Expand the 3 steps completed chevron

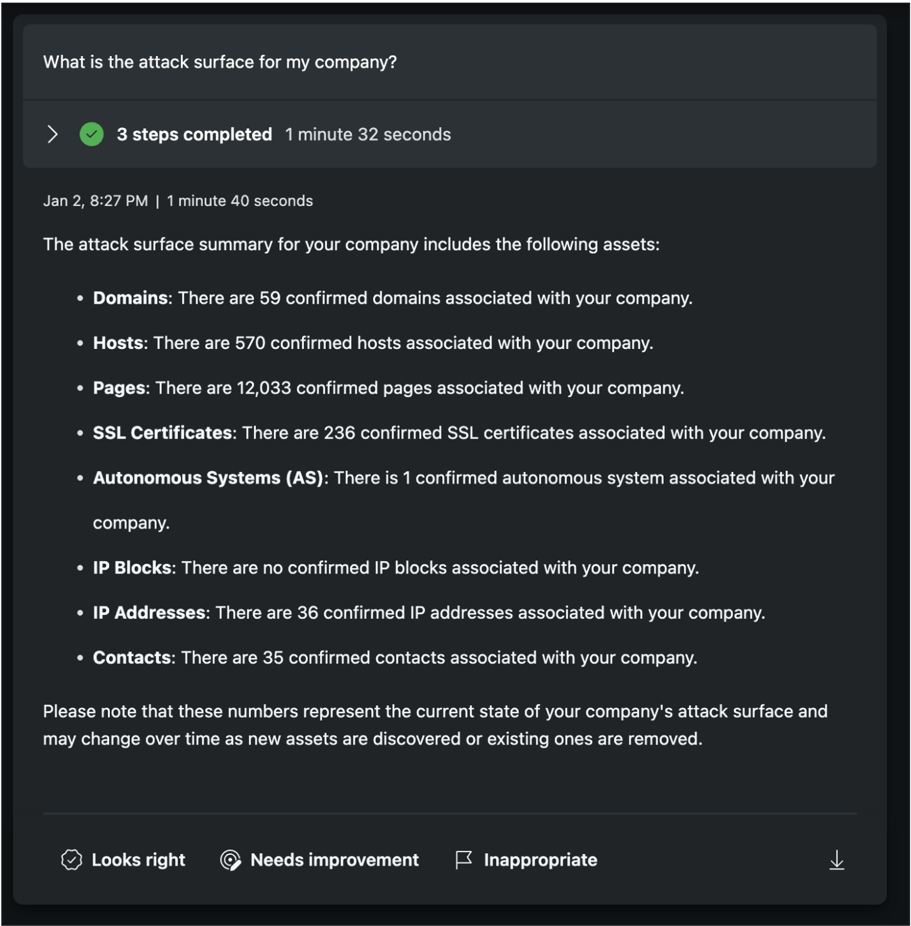(53, 135)
